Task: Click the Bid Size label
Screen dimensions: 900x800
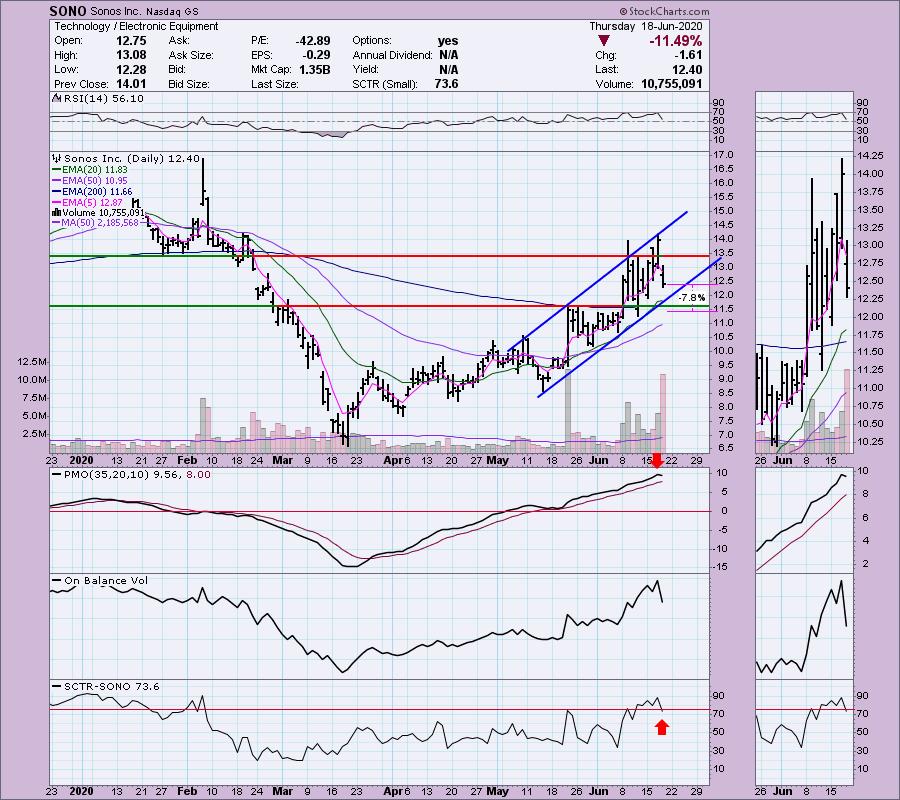Action: pos(189,84)
